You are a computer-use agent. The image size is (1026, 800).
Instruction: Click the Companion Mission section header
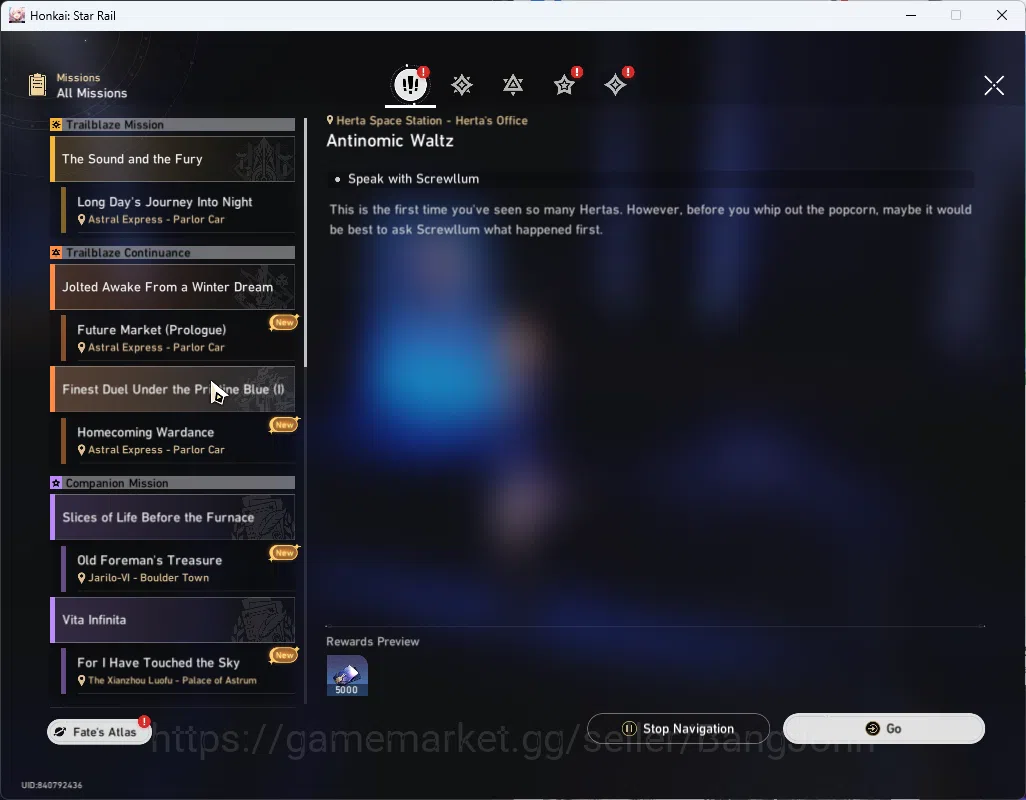pyautogui.click(x=173, y=483)
